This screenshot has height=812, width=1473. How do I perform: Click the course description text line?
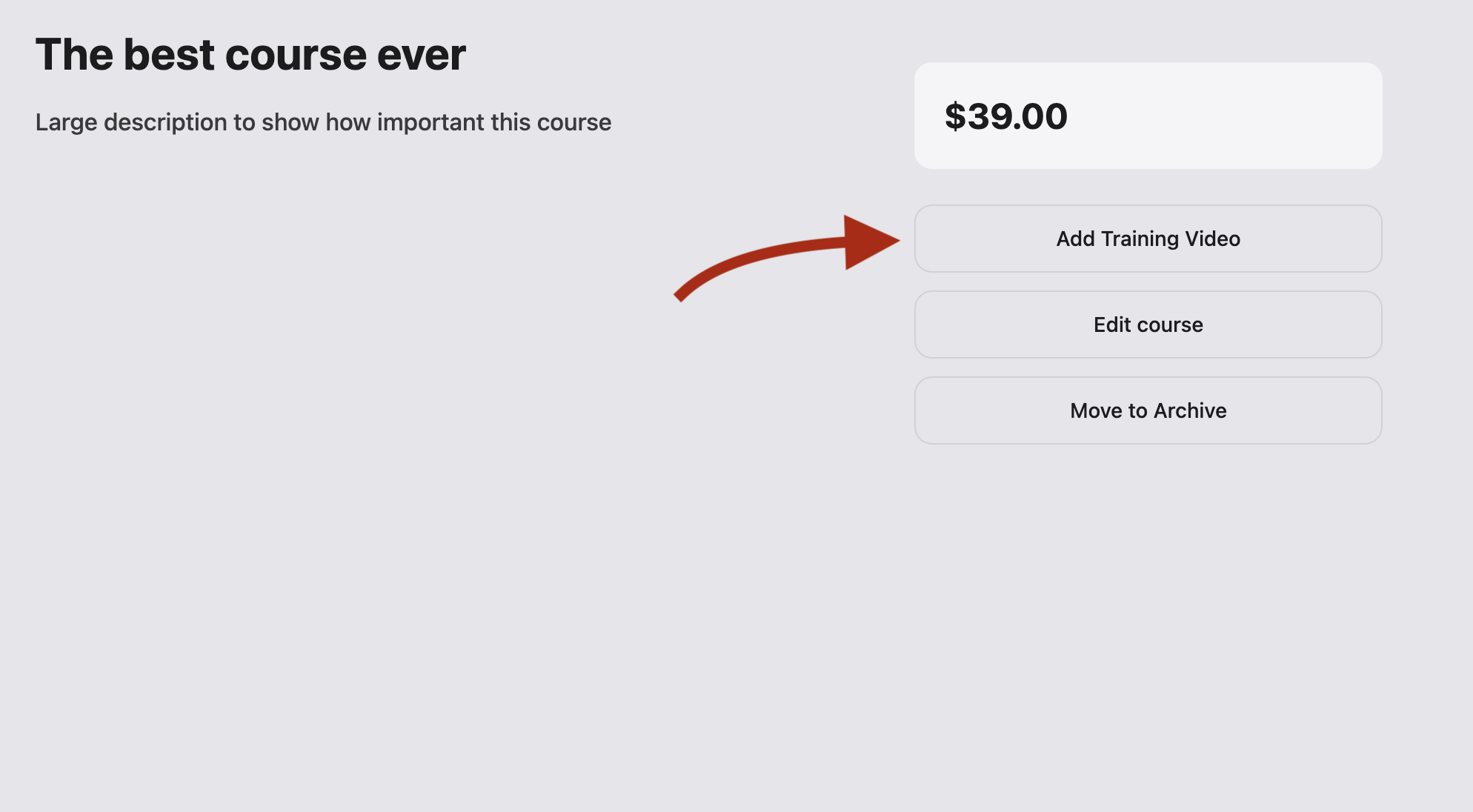pos(323,122)
